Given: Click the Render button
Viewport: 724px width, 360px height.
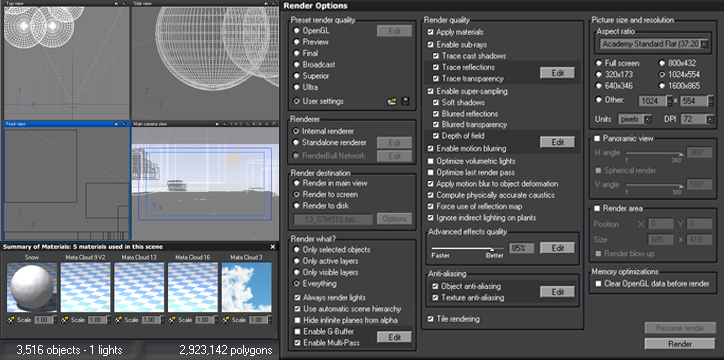Looking at the screenshot, I should click(x=680, y=344).
